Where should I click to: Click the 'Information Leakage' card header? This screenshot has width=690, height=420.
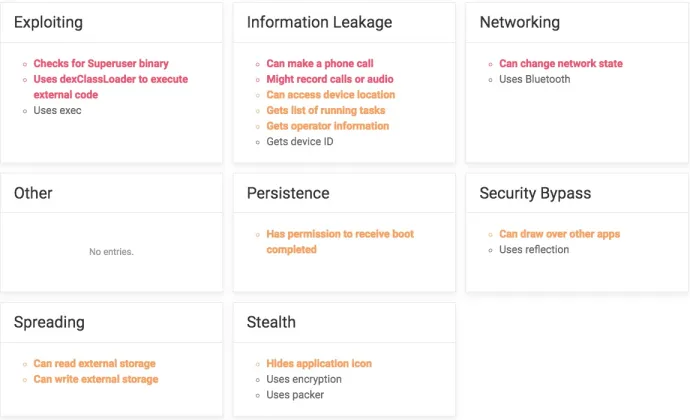coord(344,22)
